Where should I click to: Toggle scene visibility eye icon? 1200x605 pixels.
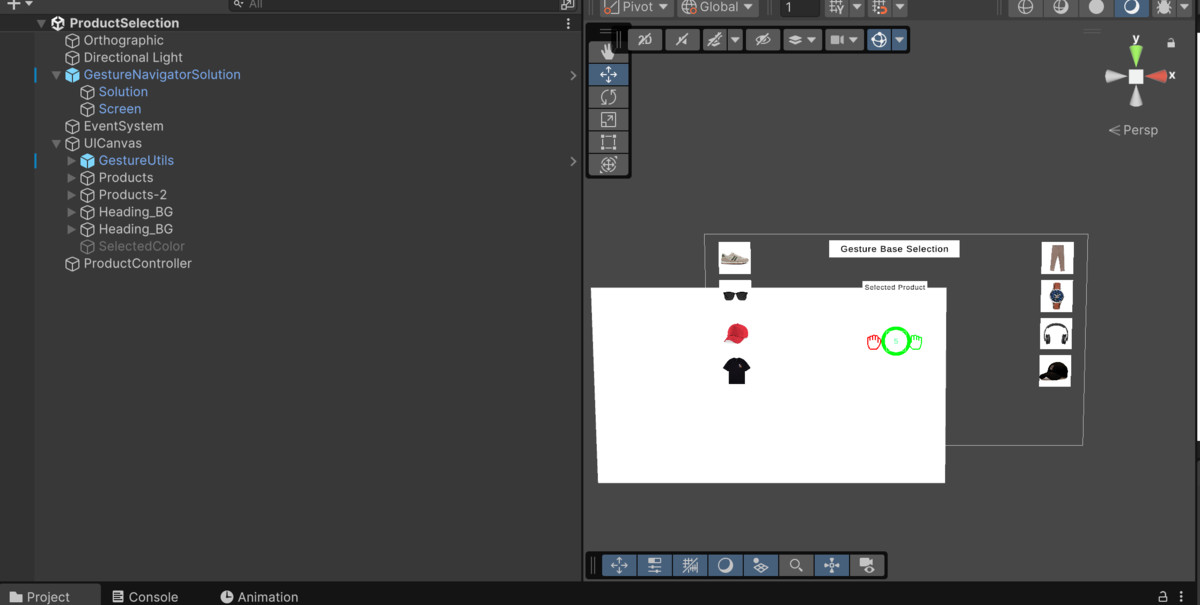coord(762,40)
